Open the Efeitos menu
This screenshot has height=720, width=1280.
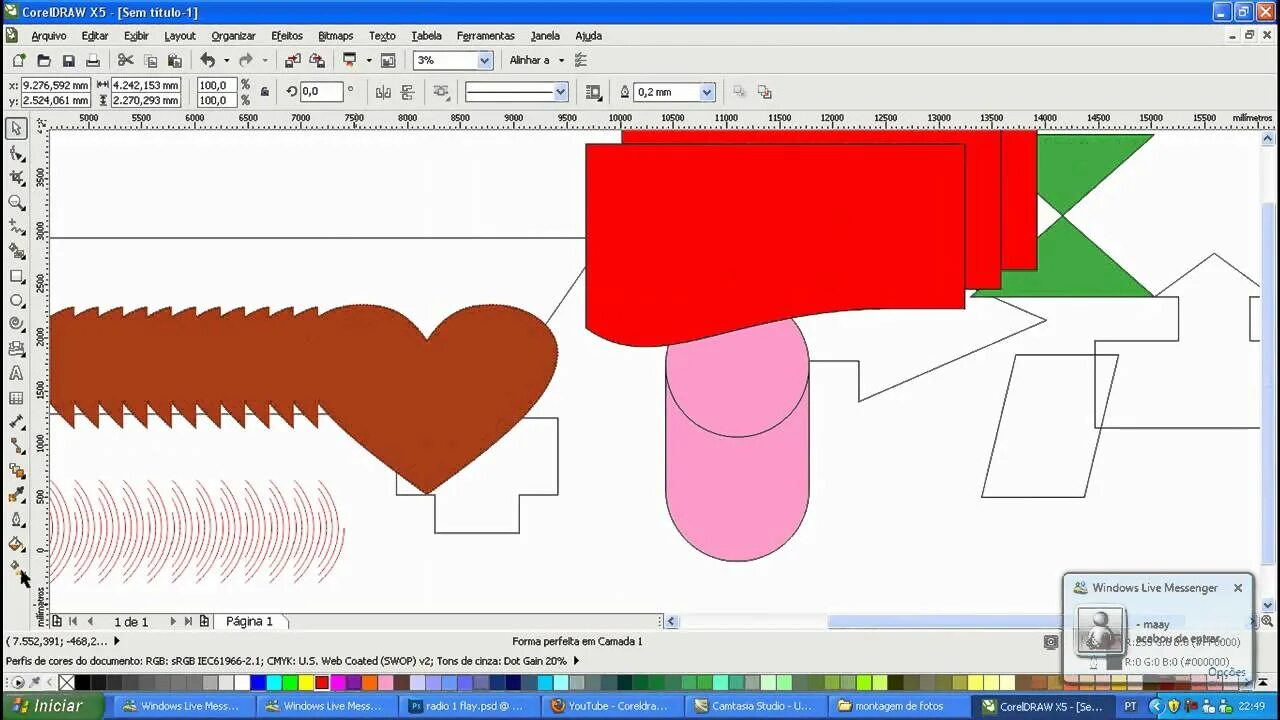point(287,36)
